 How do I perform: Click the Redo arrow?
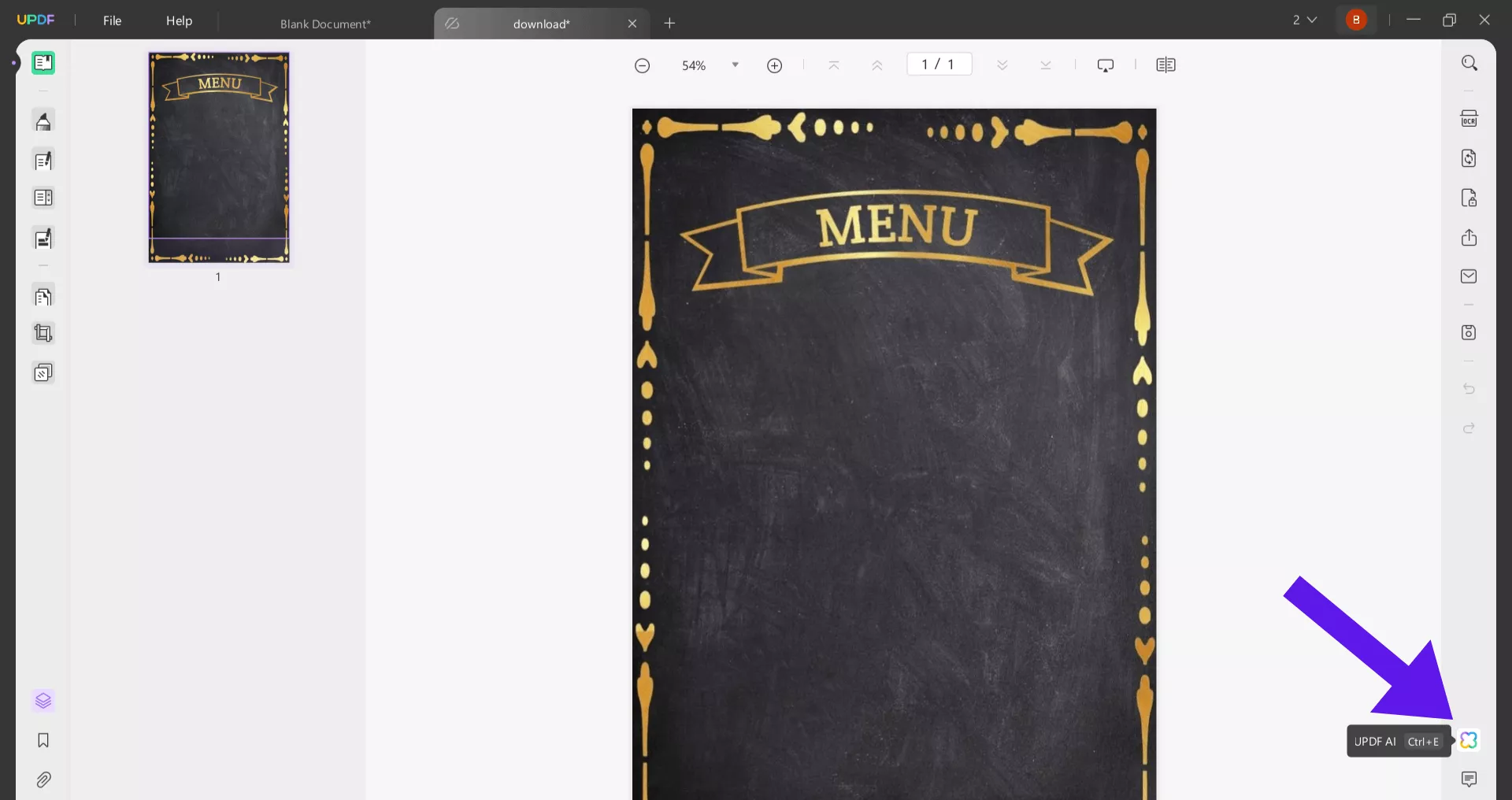[1469, 428]
